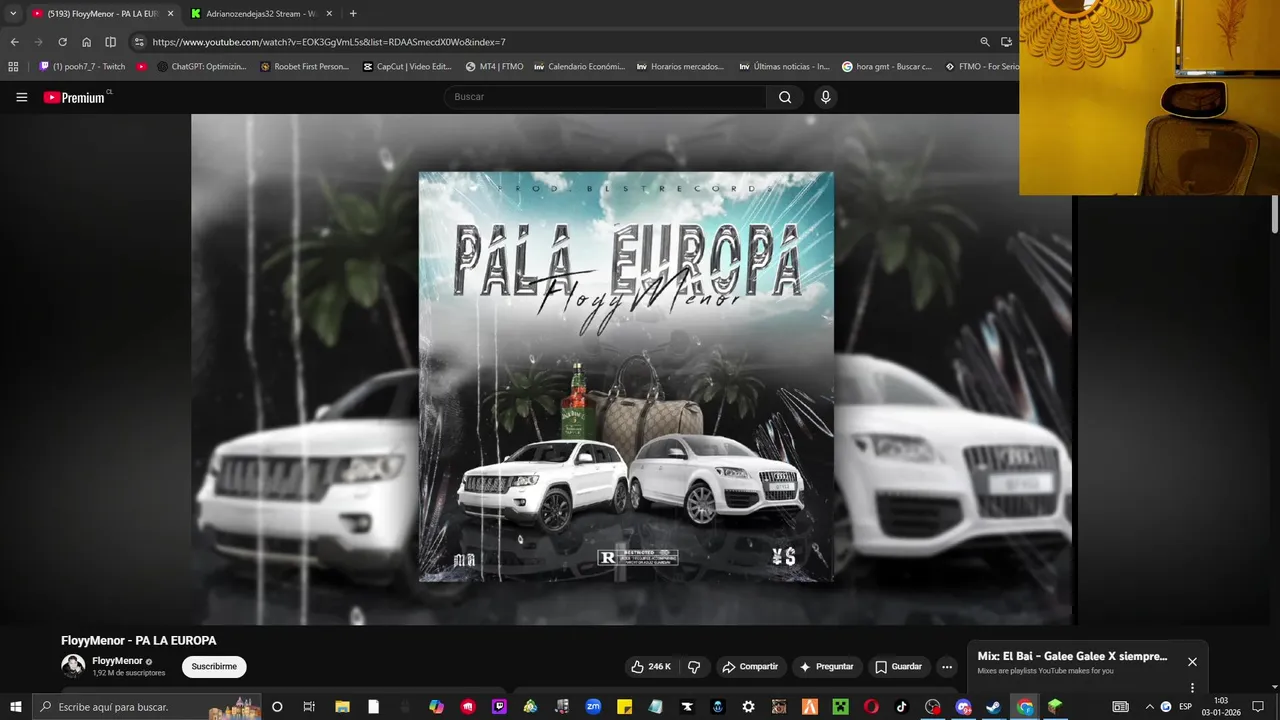
Task: Open Mix: El Bai - Galee Galee playlist title
Action: click(1072, 656)
